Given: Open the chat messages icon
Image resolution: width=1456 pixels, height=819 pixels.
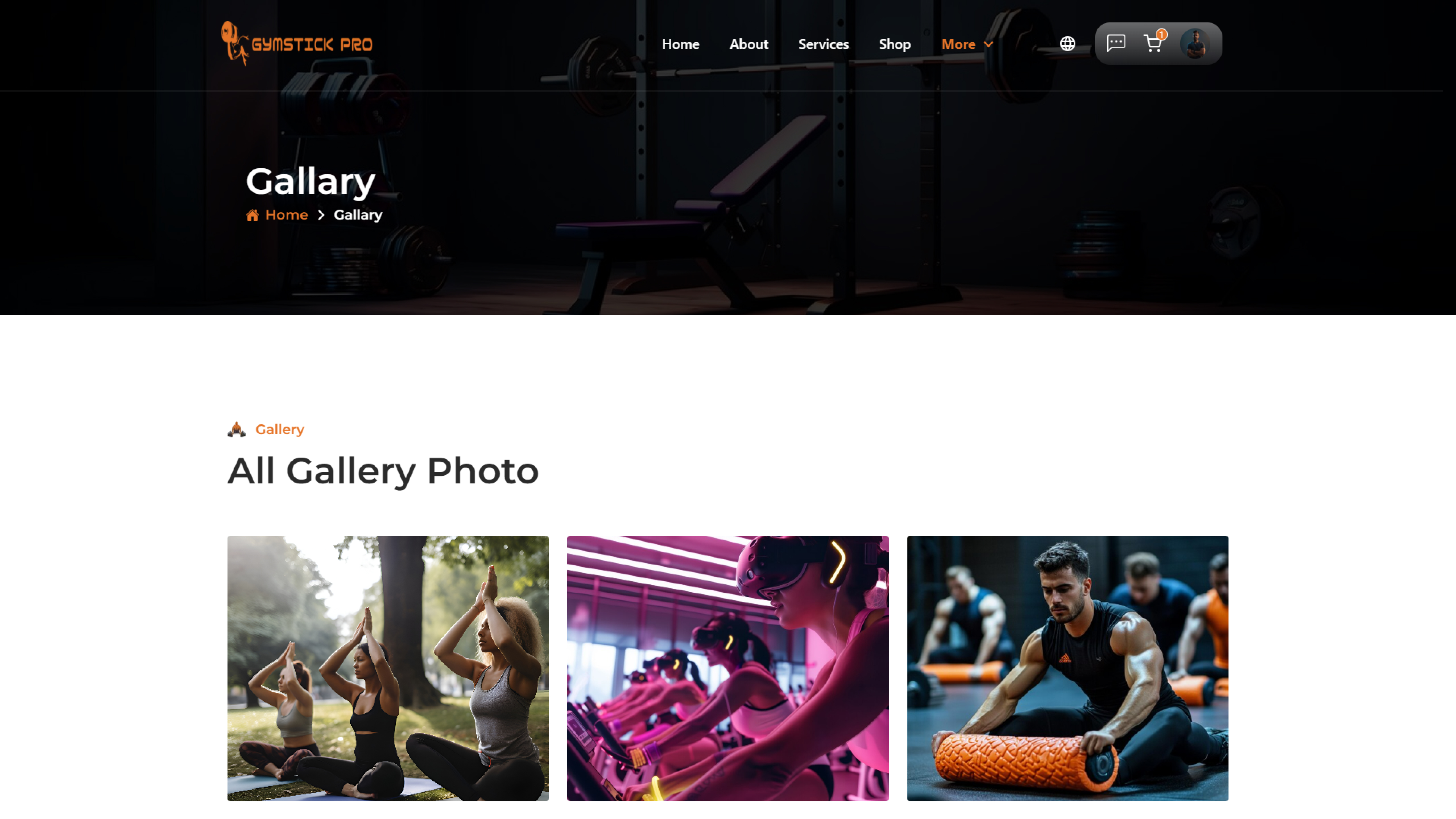Looking at the screenshot, I should (x=1116, y=43).
